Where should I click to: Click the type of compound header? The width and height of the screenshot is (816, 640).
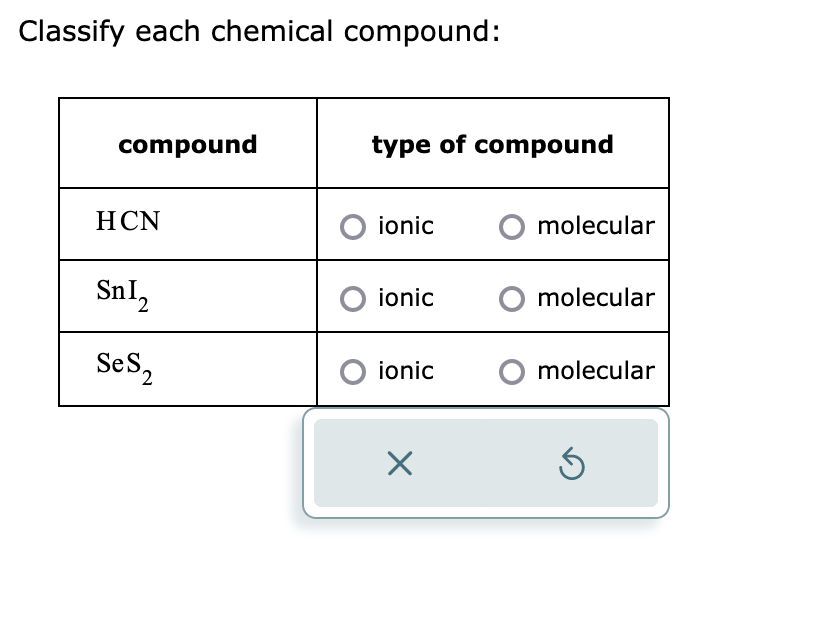coord(493,144)
